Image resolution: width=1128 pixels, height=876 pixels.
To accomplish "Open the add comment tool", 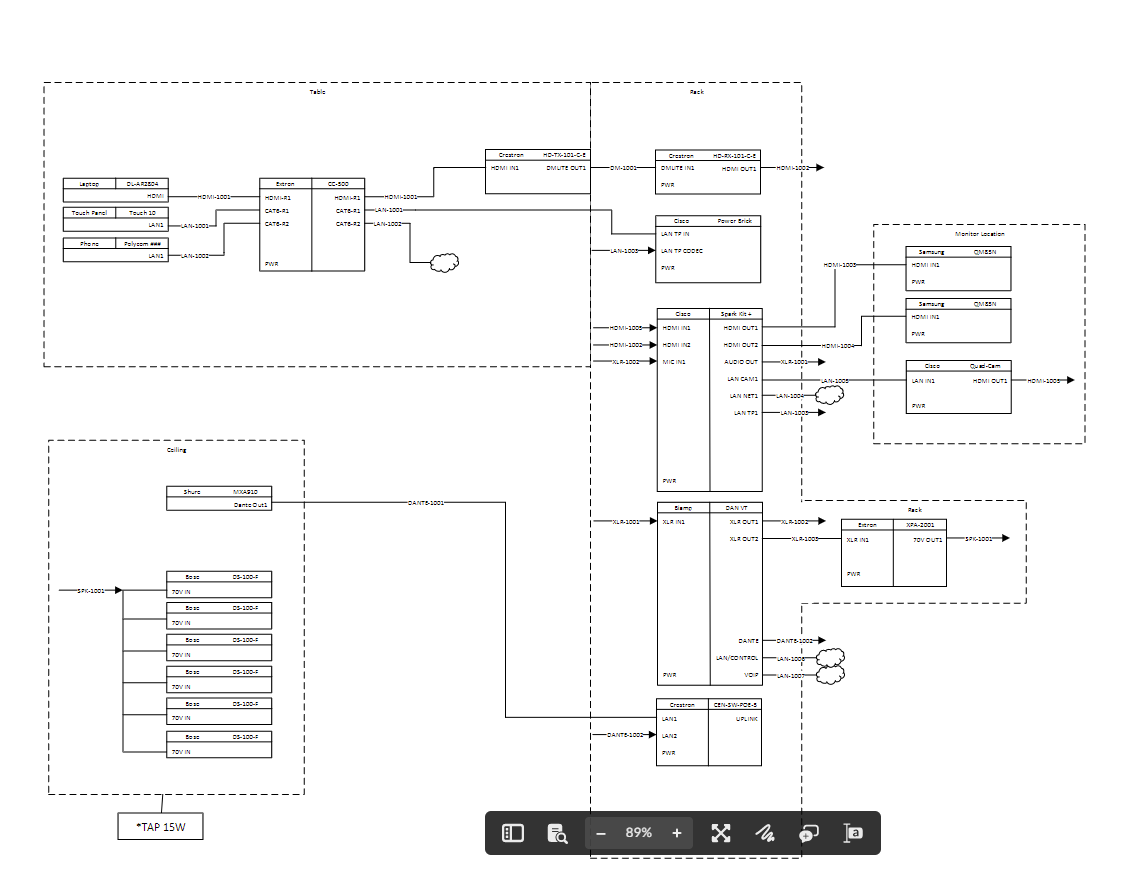I will [x=809, y=832].
